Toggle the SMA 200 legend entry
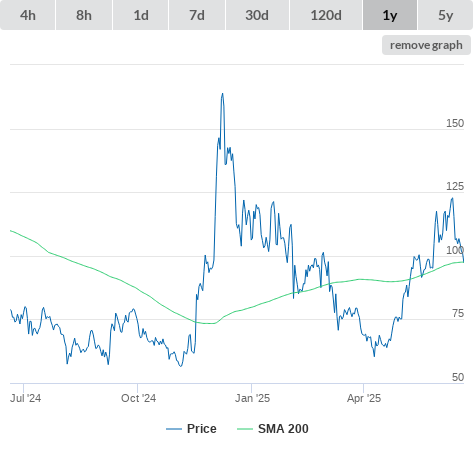The image size is (474, 455). pyautogui.click(x=283, y=429)
